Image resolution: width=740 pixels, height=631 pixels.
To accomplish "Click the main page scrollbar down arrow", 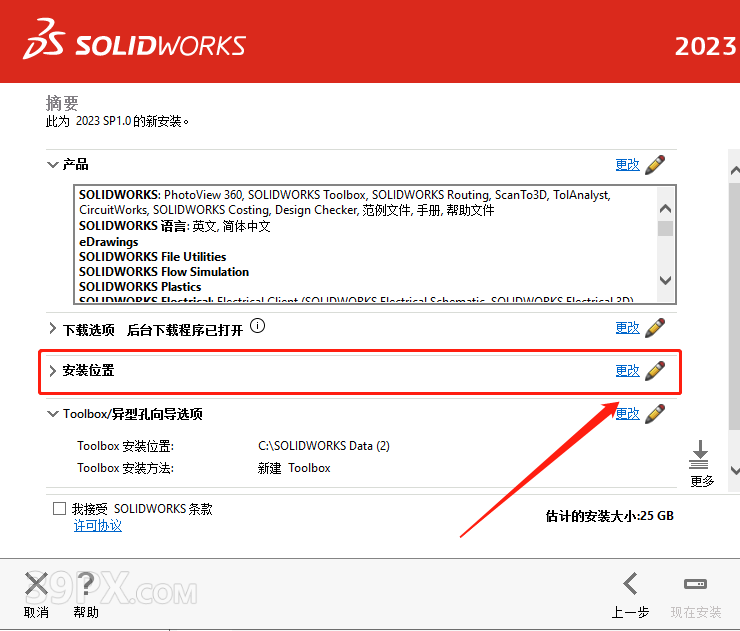I will click(x=733, y=470).
